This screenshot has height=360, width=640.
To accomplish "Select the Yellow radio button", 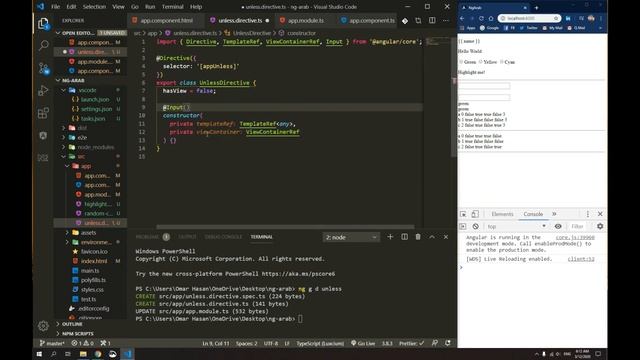I will pyautogui.click(x=481, y=62).
